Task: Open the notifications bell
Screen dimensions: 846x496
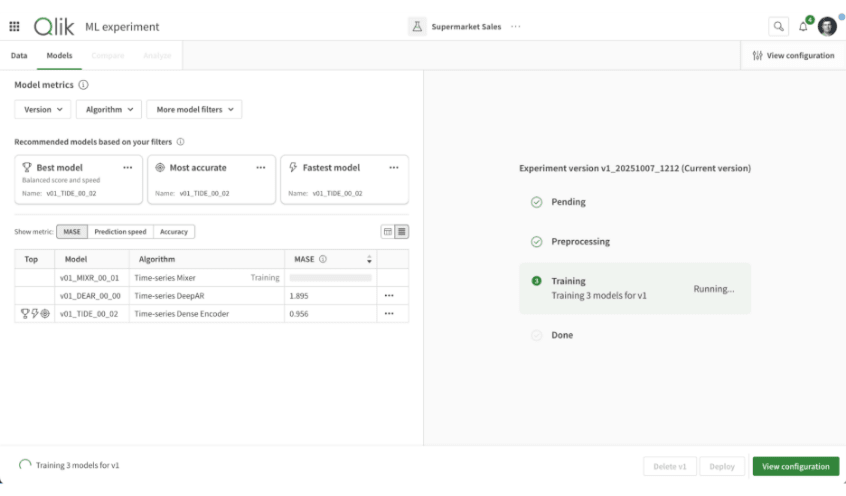Action: tap(803, 27)
